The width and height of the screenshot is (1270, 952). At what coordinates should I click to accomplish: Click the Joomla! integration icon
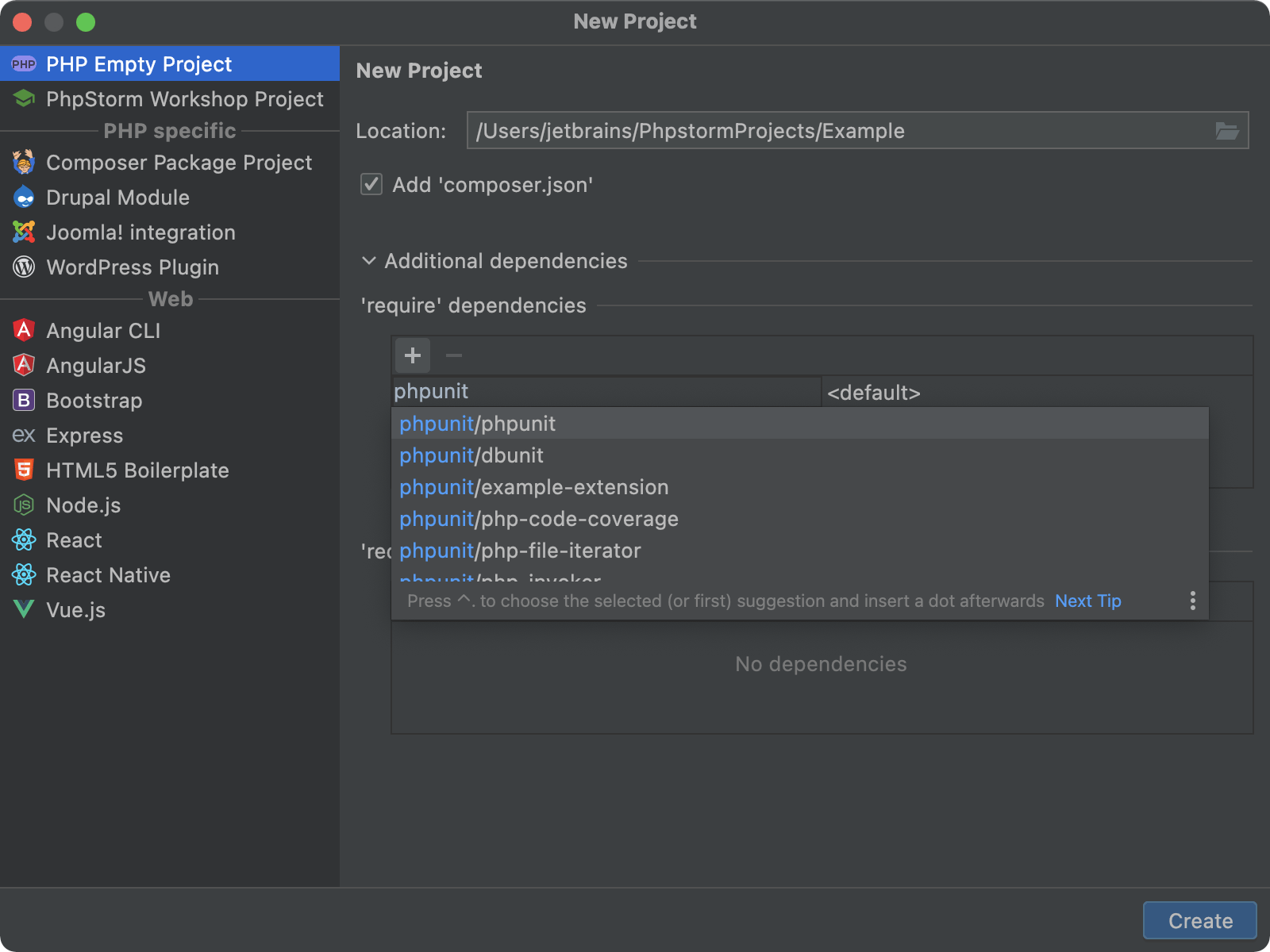[24, 232]
